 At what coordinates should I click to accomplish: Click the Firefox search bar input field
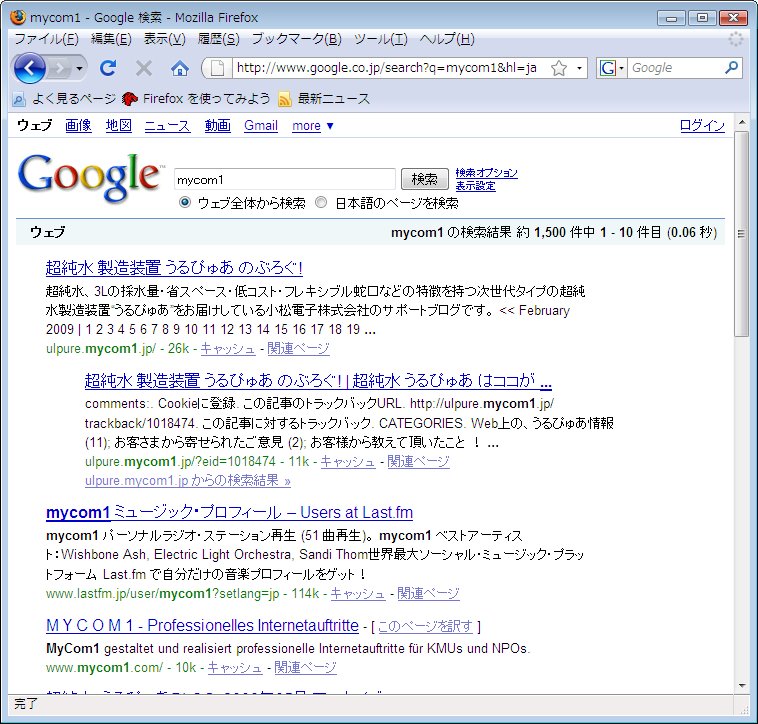[x=676, y=68]
